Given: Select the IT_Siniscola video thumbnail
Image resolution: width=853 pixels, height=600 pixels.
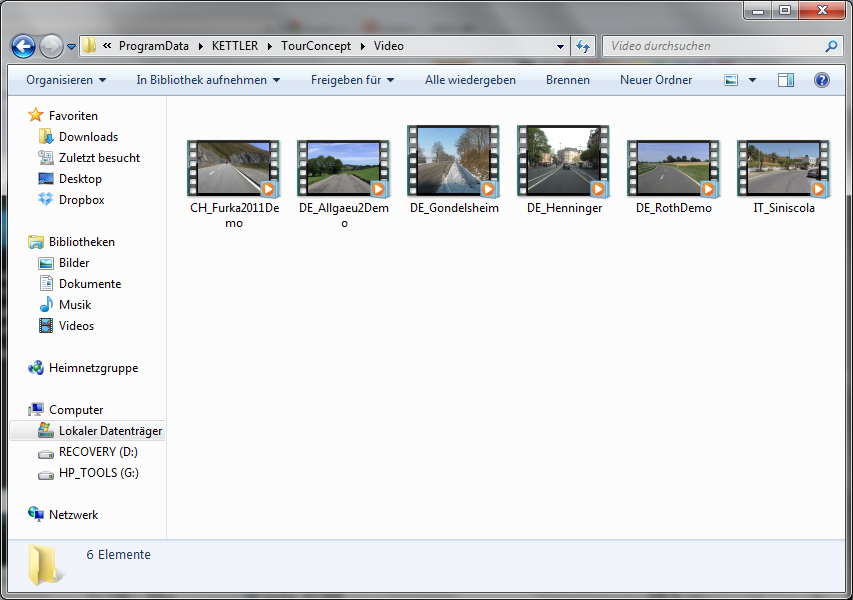Looking at the screenshot, I should [x=783, y=168].
